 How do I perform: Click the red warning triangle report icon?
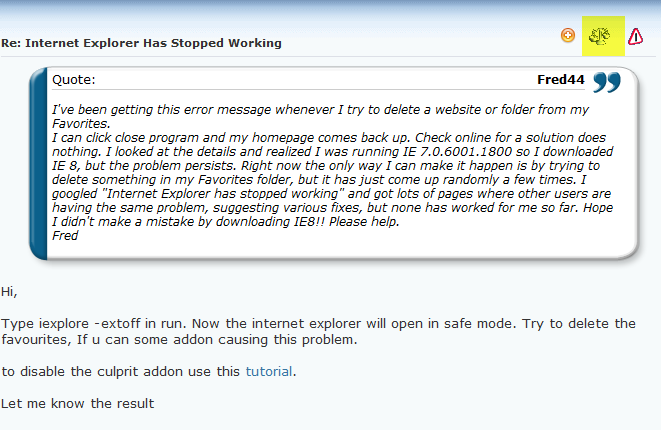635,36
